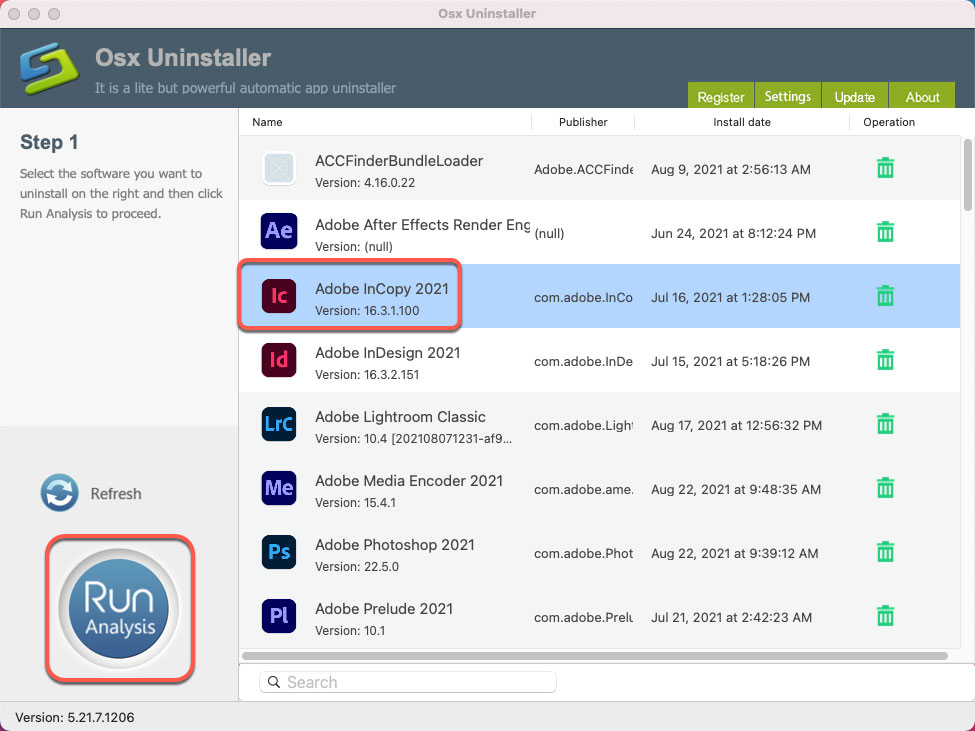Open the Register panel
This screenshot has height=731, width=975.
tap(720, 96)
